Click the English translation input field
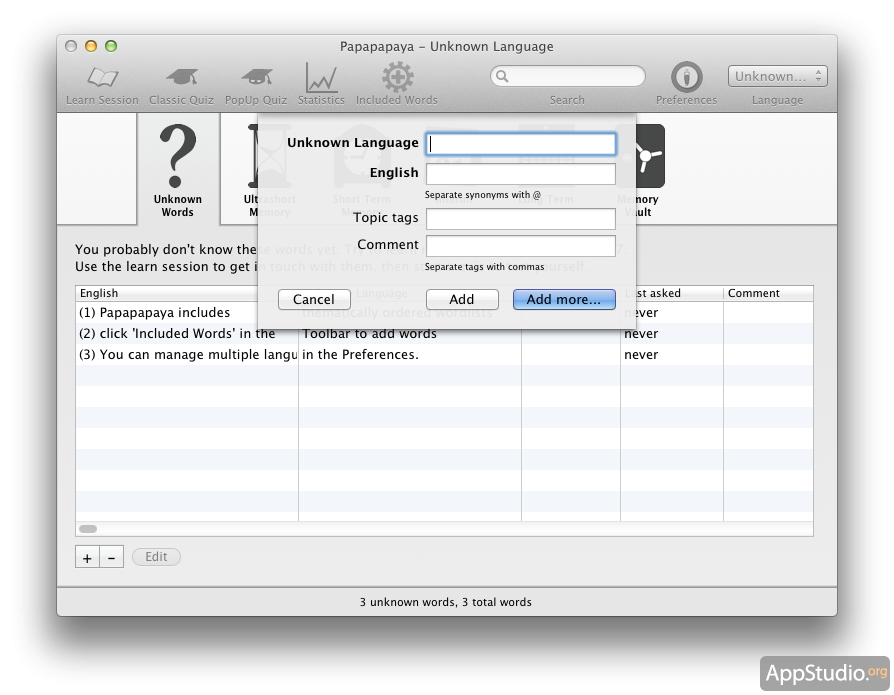Viewport: 894px width, 695px height. click(521, 174)
